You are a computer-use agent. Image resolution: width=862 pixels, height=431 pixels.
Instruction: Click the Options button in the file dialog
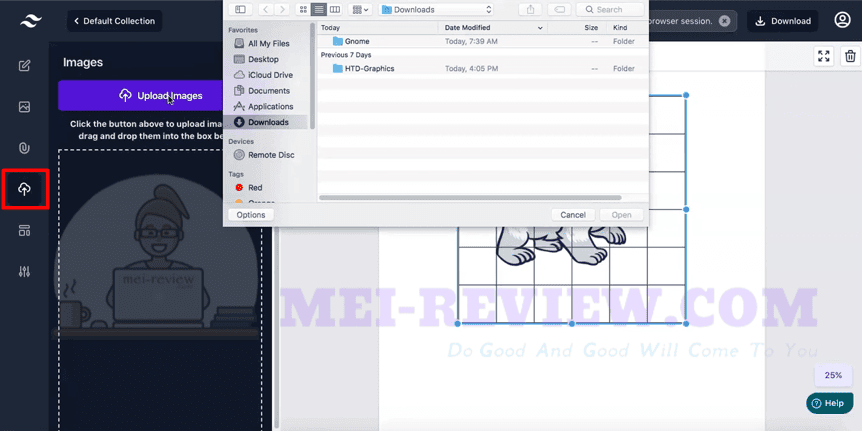coord(251,215)
